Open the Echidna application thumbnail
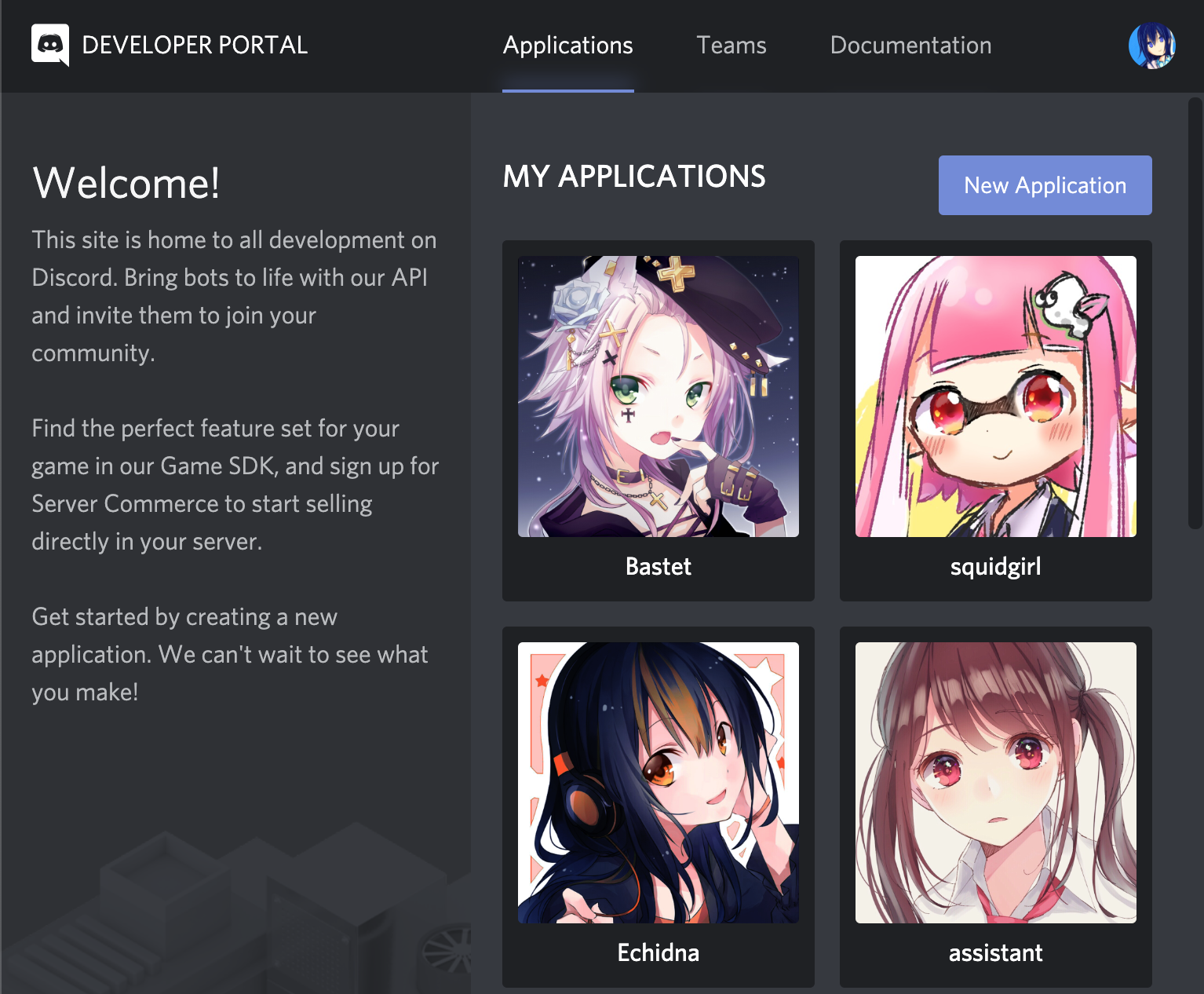Image resolution: width=1204 pixels, height=994 pixels. (659, 783)
